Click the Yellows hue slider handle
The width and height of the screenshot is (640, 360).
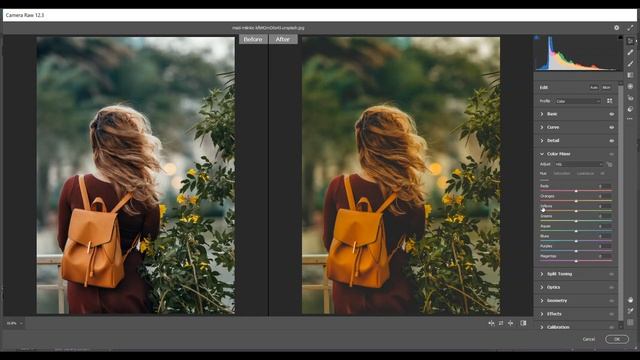click(576, 211)
